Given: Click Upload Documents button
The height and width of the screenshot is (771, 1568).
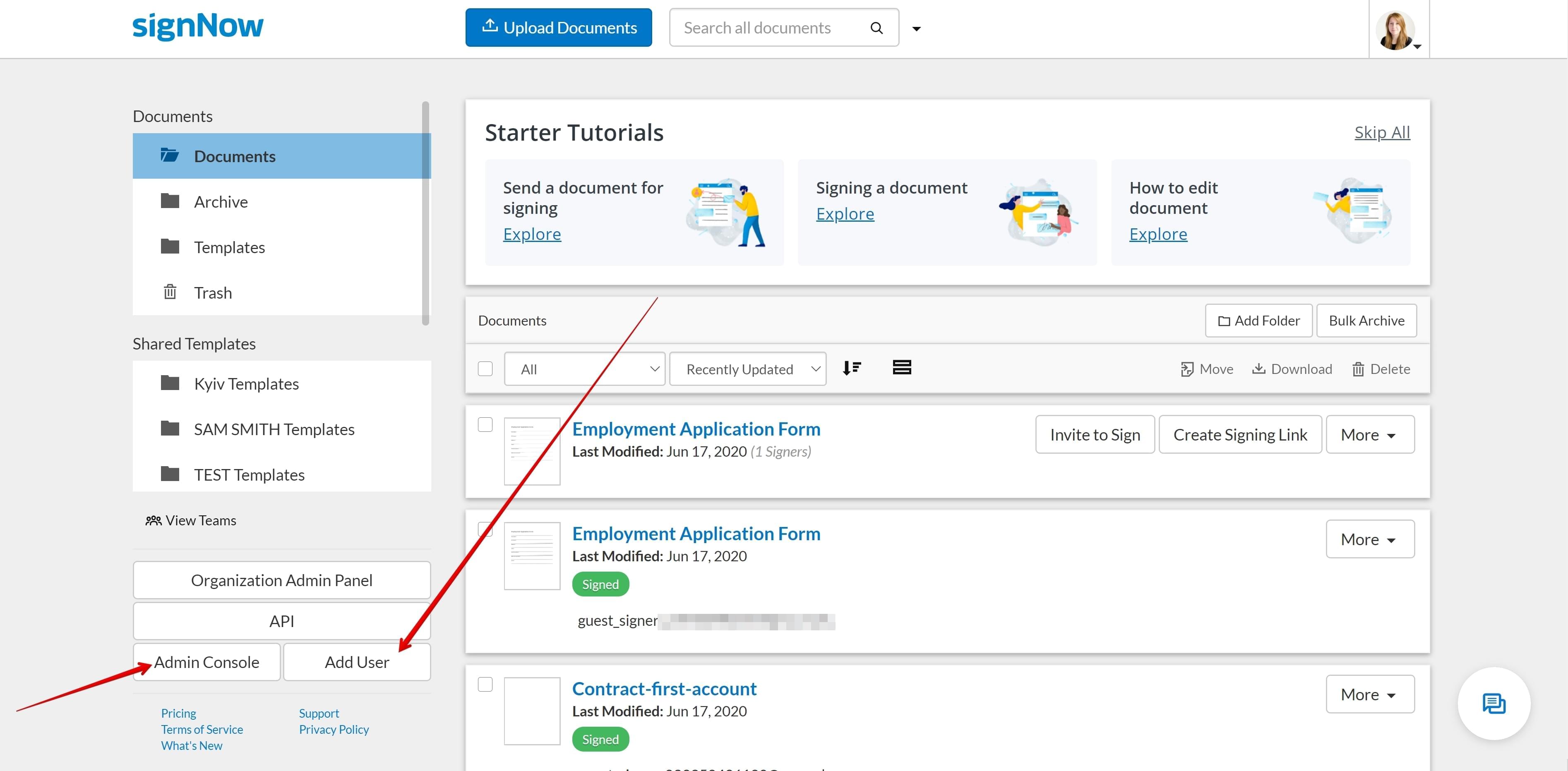Looking at the screenshot, I should click(558, 27).
